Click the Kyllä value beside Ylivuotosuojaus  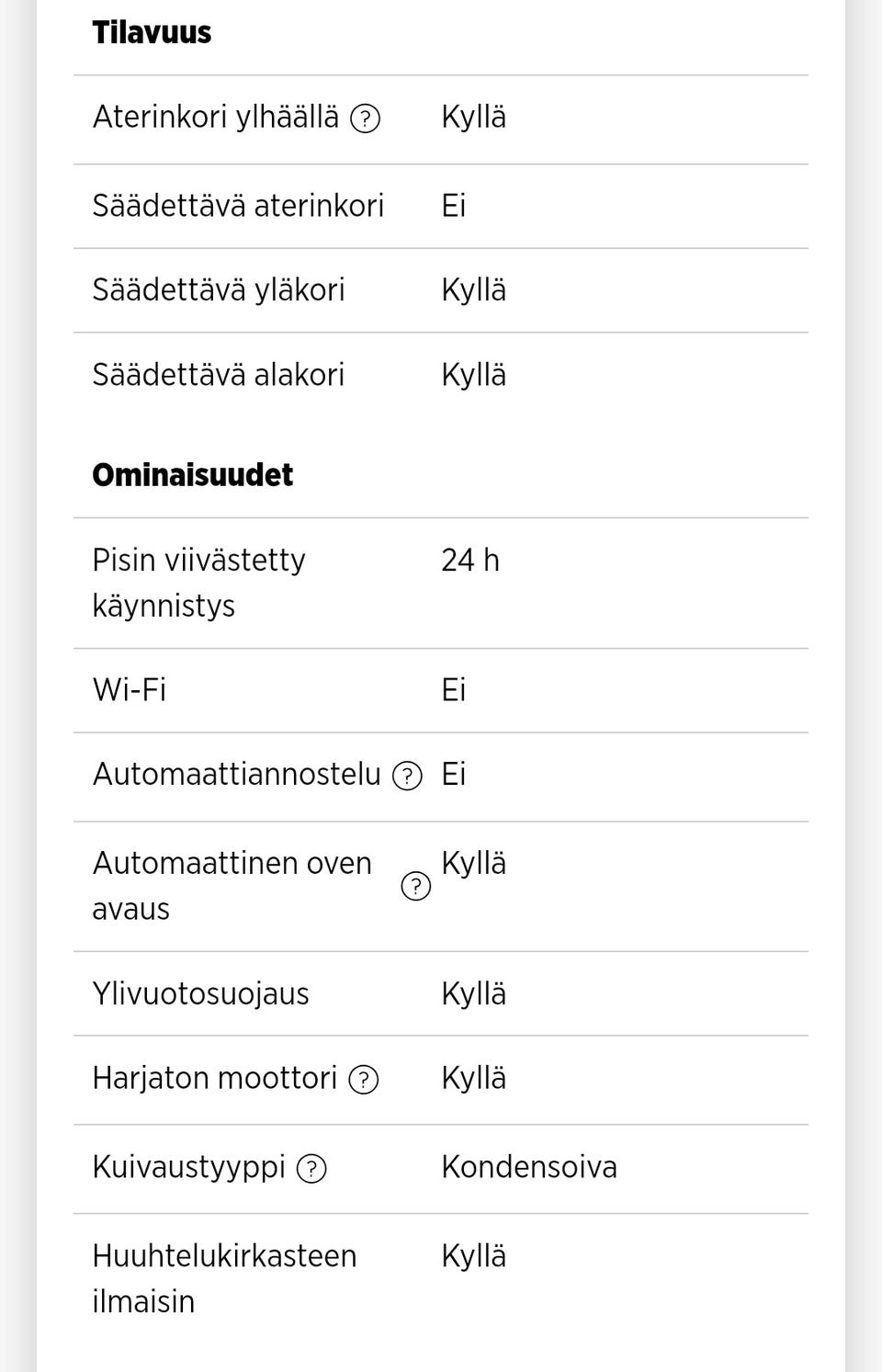pos(474,994)
